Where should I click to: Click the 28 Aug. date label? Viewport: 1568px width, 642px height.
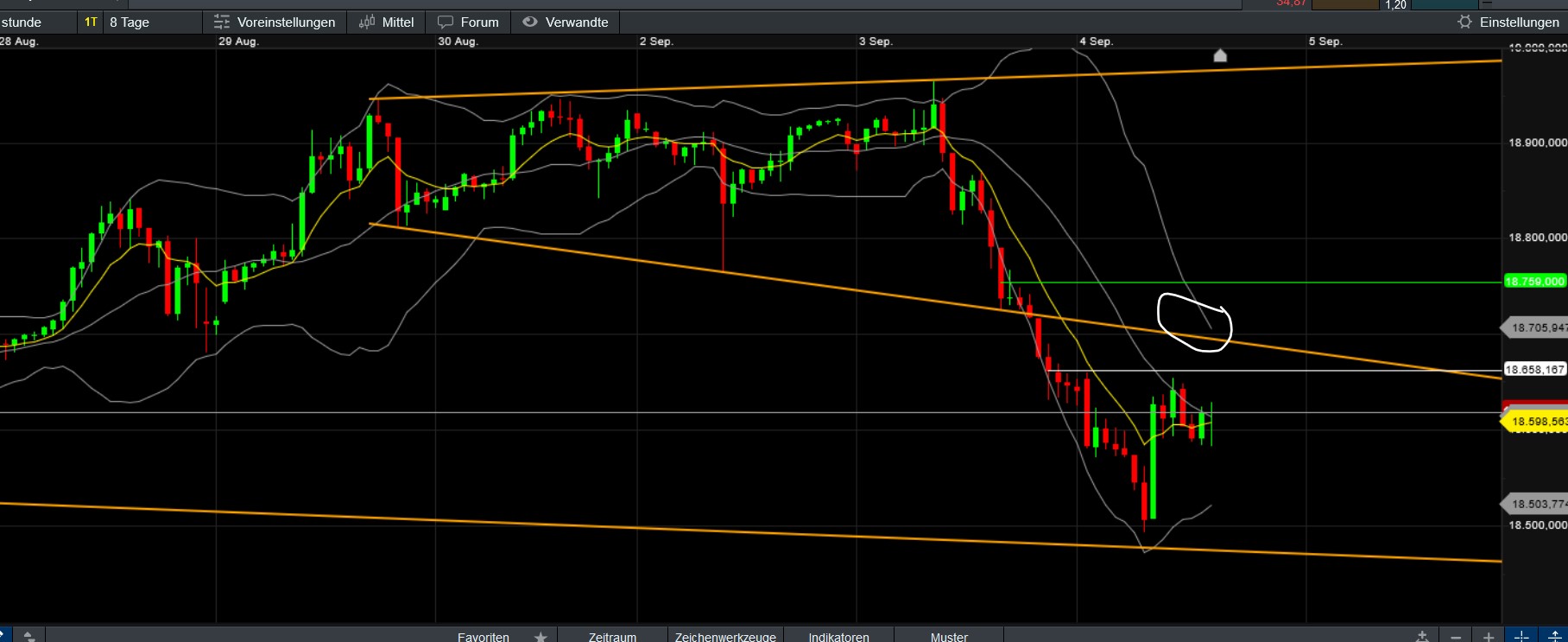19,41
